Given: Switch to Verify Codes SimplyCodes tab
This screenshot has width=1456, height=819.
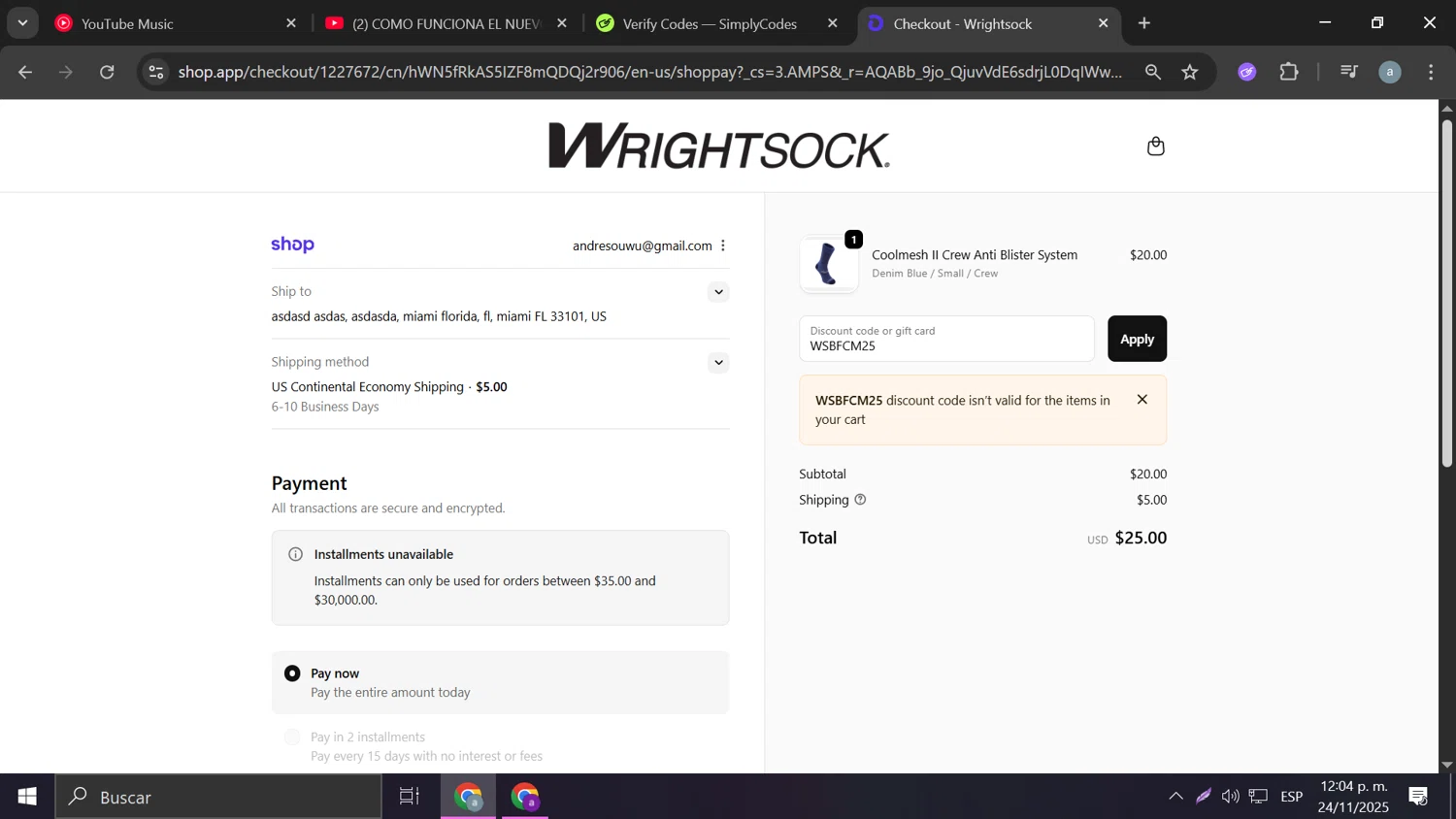Looking at the screenshot, I should point(718,23).
